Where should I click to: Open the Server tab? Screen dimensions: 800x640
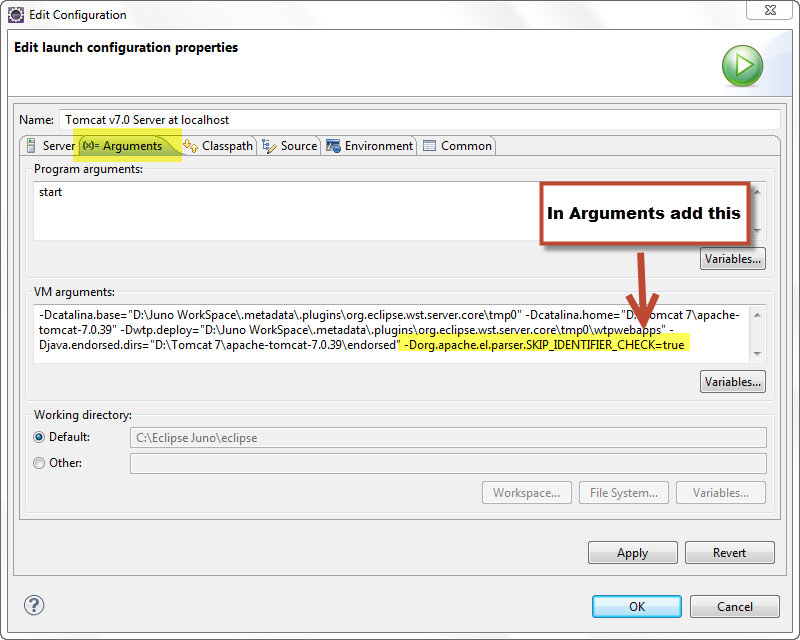click(51, 146)
